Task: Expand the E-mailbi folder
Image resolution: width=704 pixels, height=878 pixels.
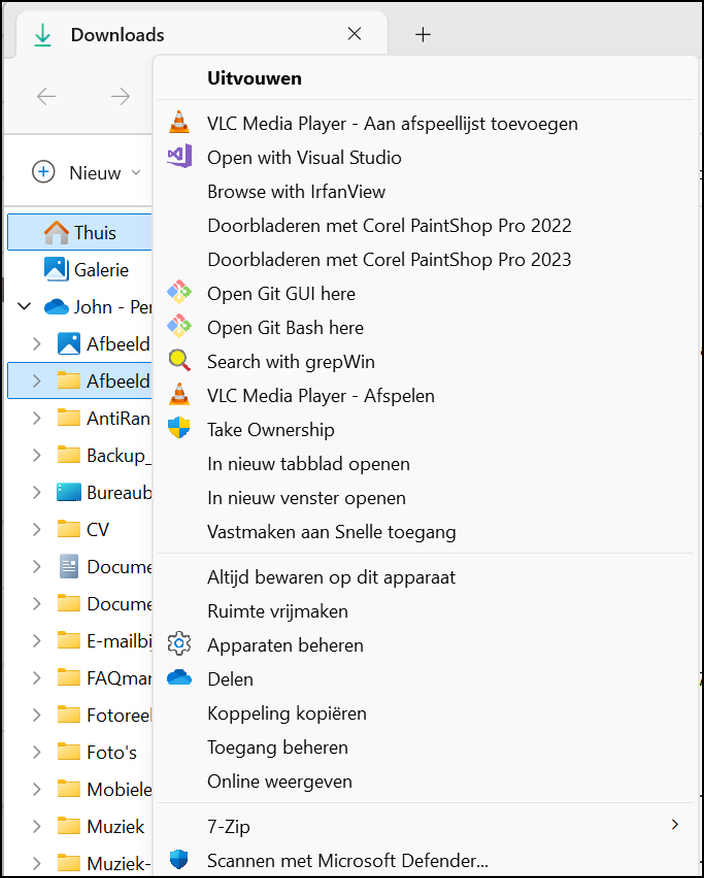Action: [x=37, y=641]
